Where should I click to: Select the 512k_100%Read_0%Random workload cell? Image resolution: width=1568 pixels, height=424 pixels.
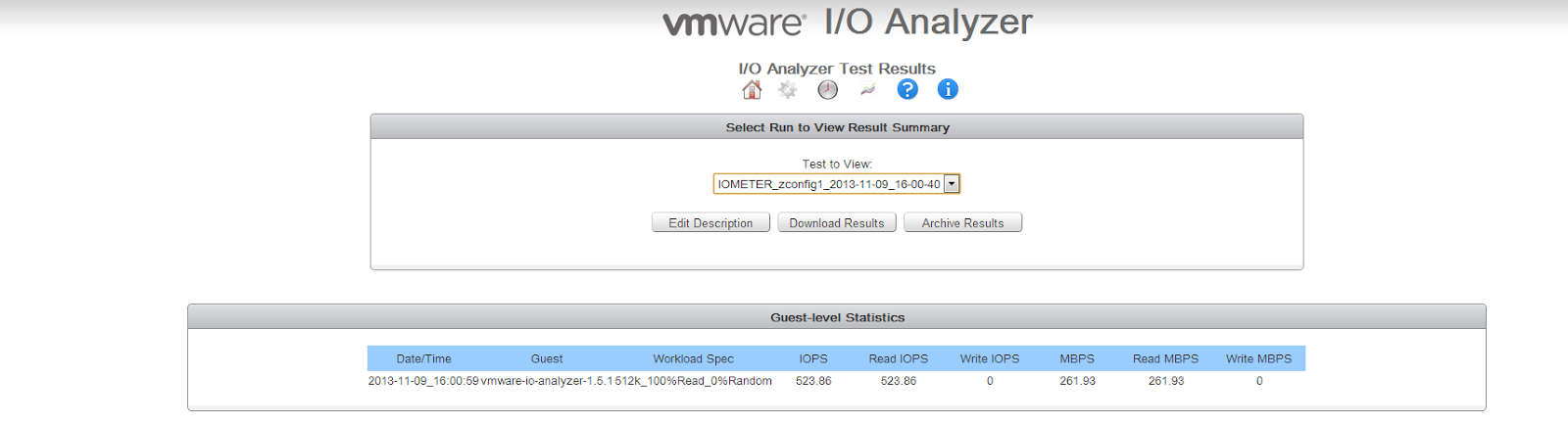694,381
